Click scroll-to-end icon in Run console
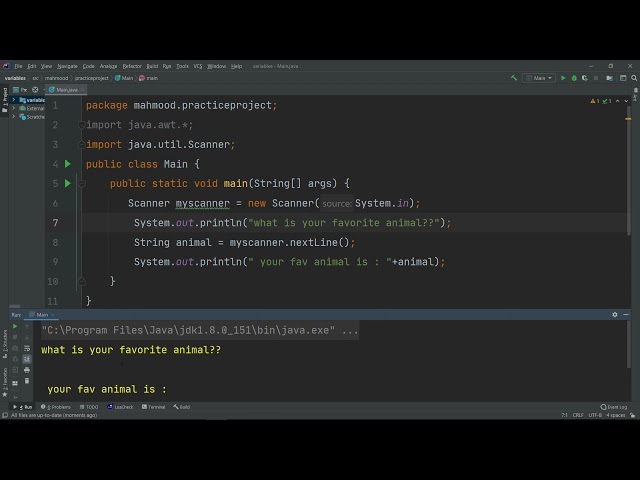Viewport: 640px width, 480px height. click(x=27, y=359)
